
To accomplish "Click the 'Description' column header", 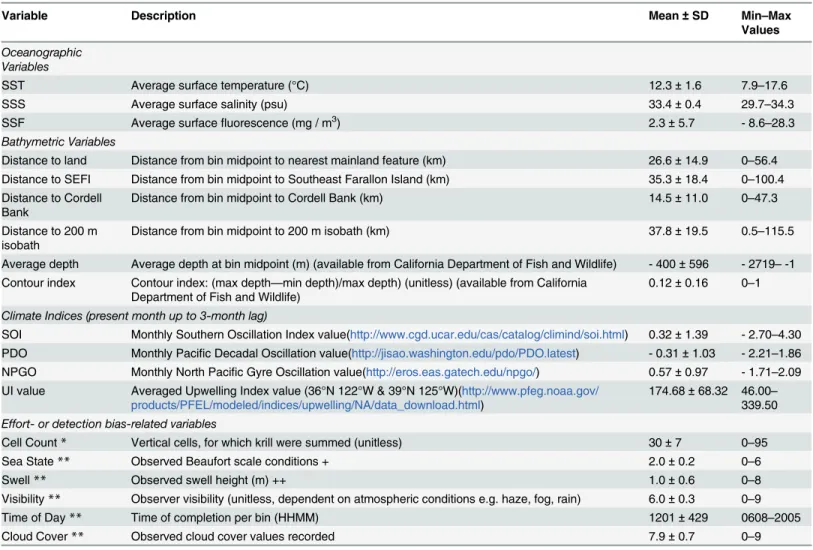I will pos(163,16).
